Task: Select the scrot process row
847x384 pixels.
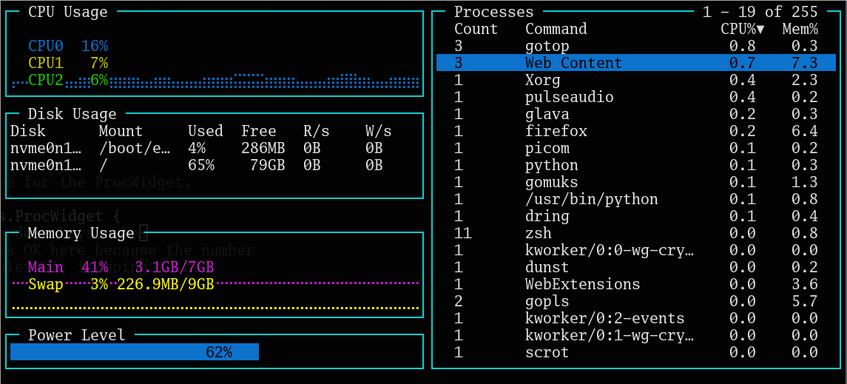Action: (636, 353)
